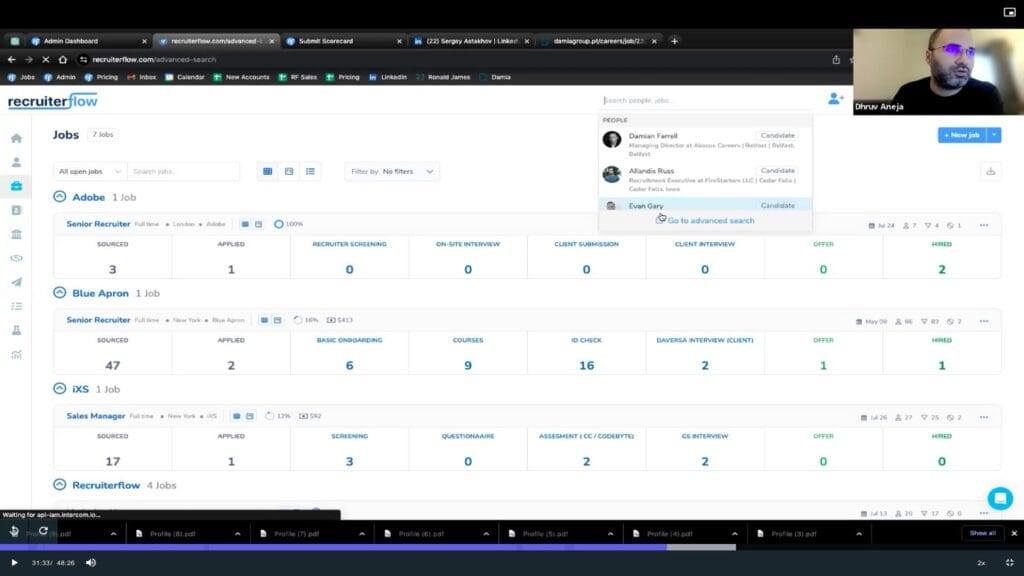Switch to card view of jobs
This screenshot has width=1024, height=576.
point(289,171)
